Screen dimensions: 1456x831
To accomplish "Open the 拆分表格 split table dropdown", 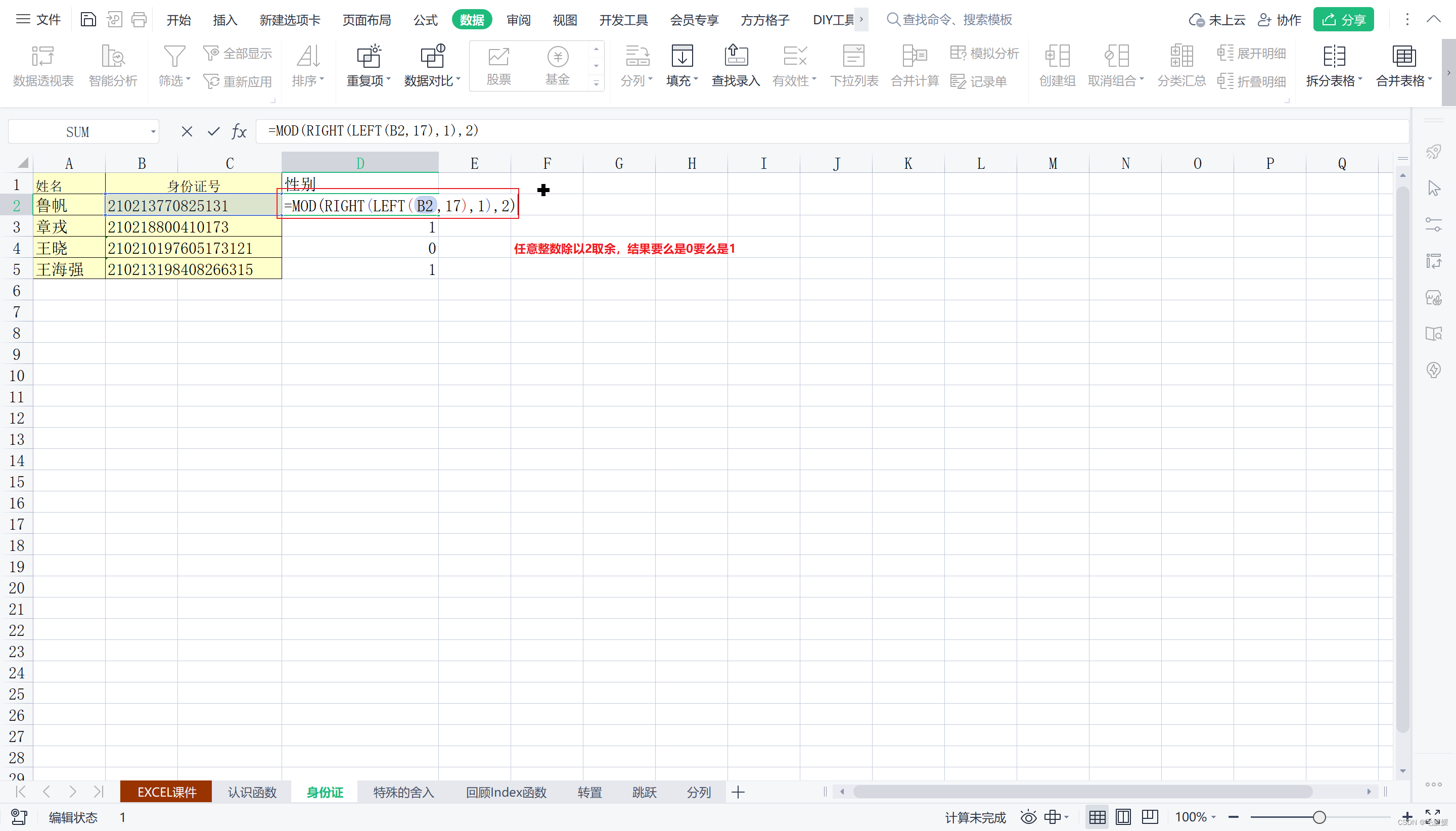I will (1334, 66).
